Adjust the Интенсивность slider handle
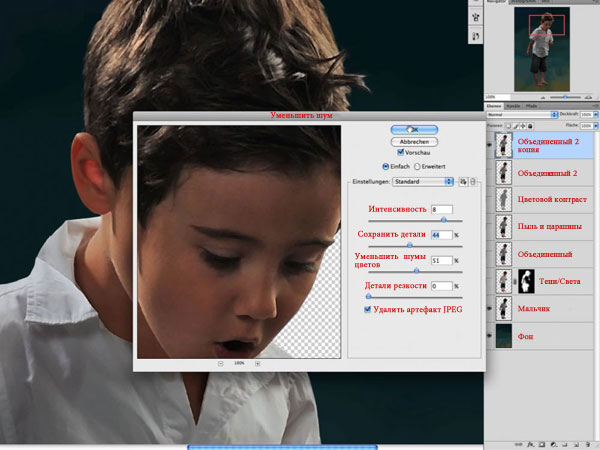 [443, 220]
